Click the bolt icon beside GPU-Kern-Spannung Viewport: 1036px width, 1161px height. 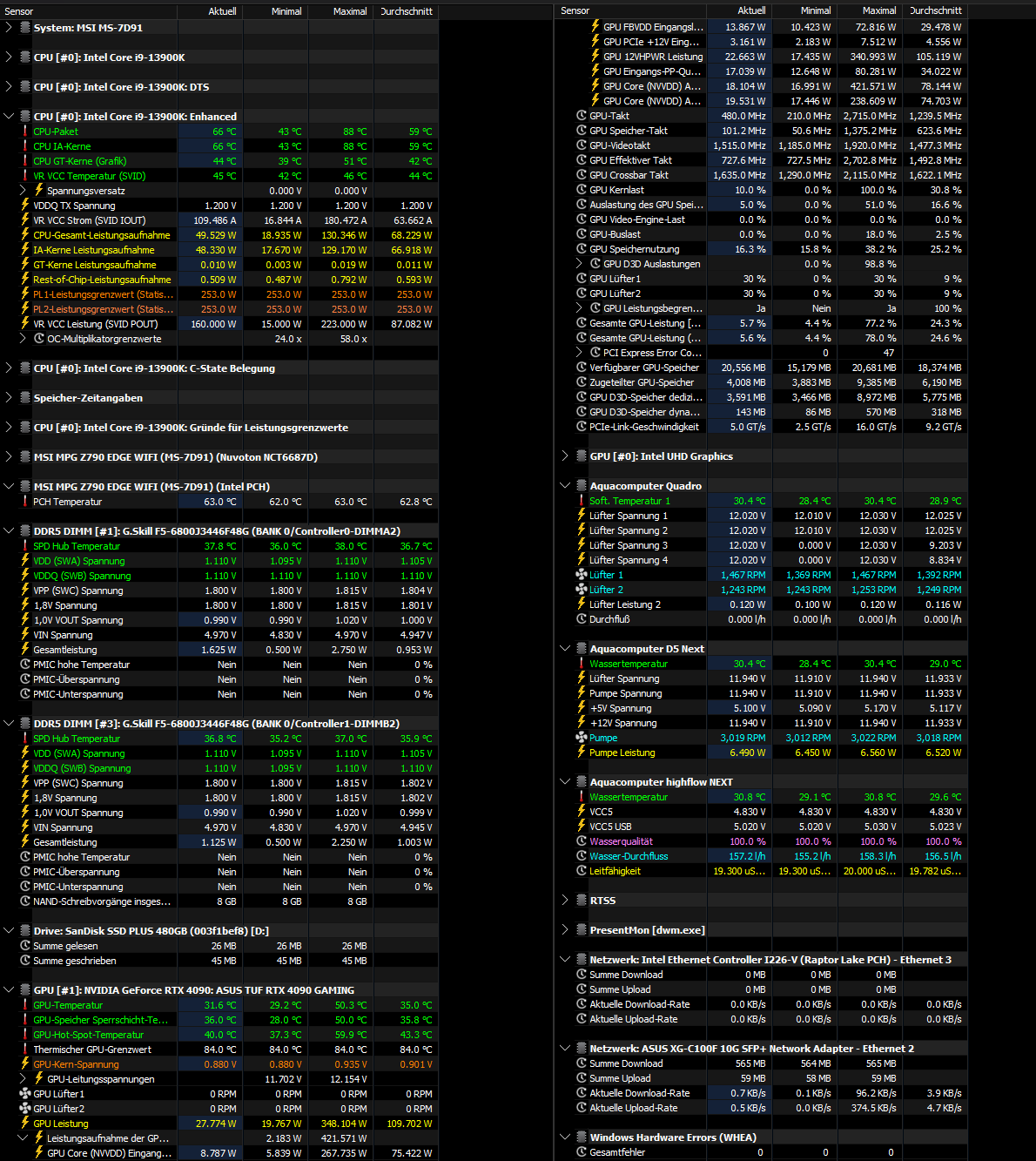[25, 1064]
